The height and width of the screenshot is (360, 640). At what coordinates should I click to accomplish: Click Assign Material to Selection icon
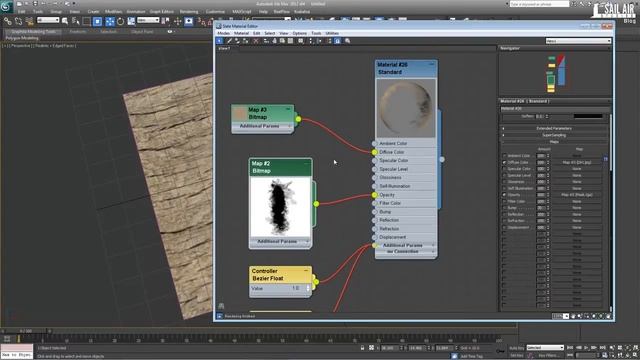245,41
